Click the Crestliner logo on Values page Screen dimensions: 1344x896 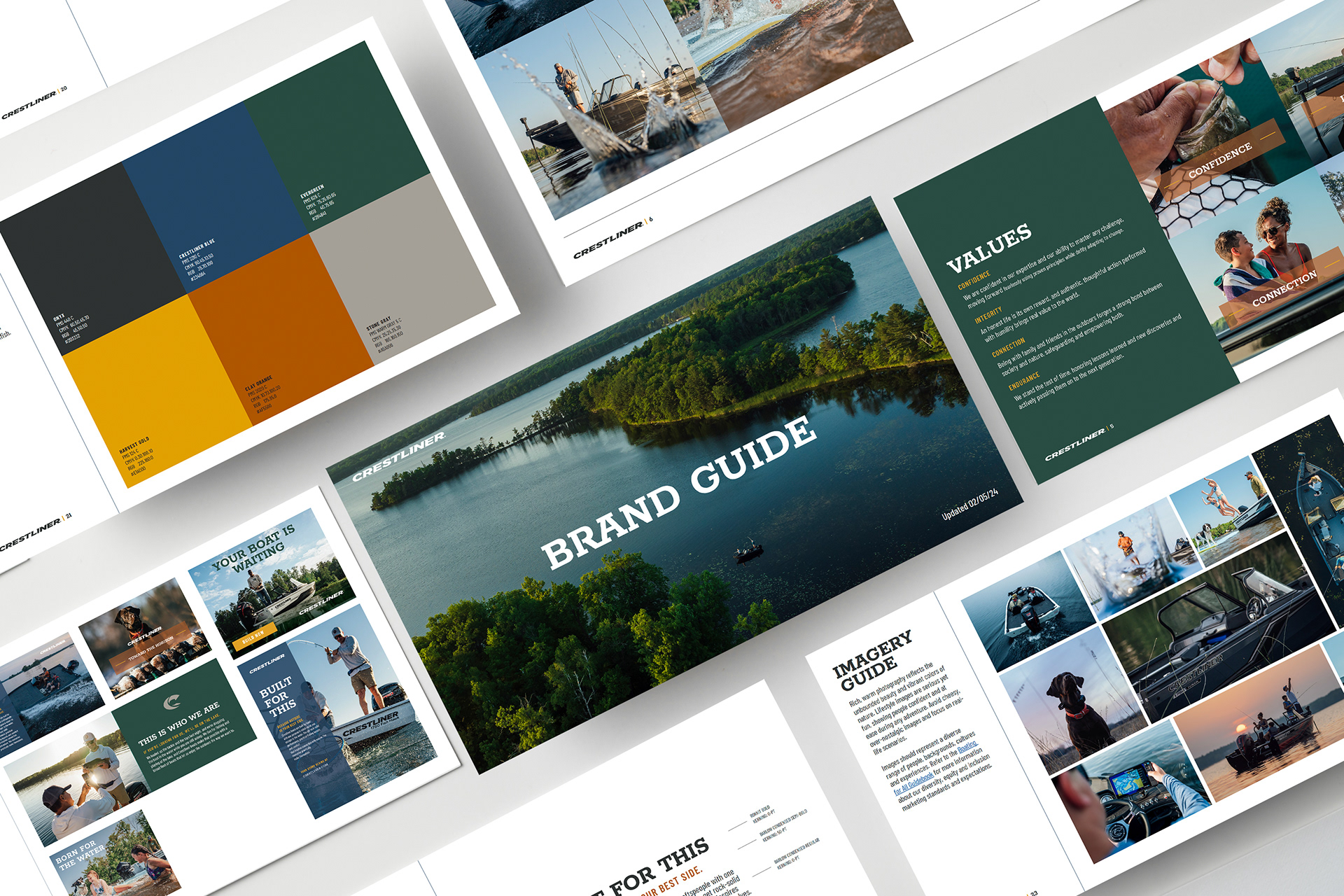[x=1074, y=444]
